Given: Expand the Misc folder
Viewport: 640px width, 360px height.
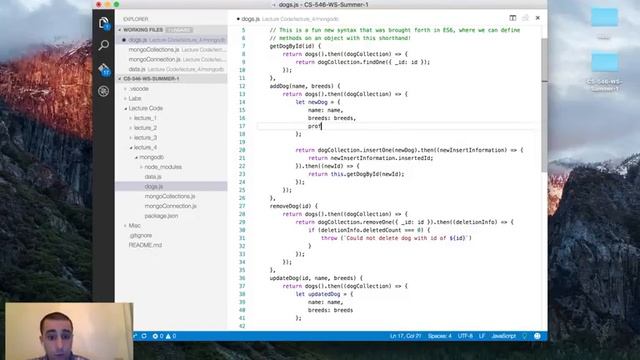Looking at the screenshot, I should (134, 226).
